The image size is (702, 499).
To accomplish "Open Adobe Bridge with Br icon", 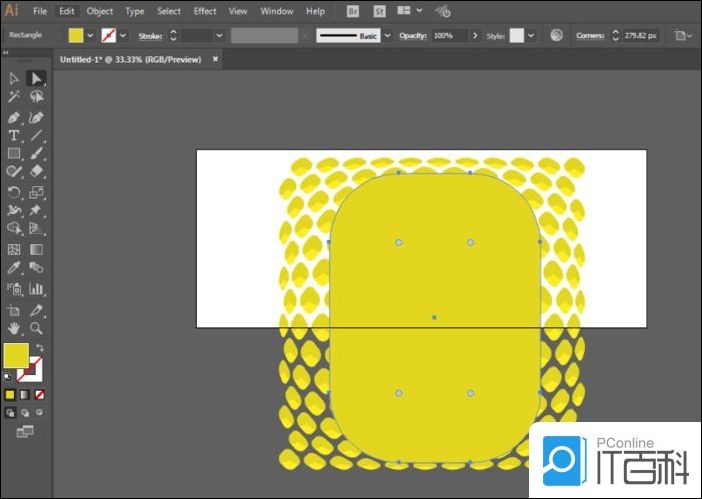I will (353, 11).
